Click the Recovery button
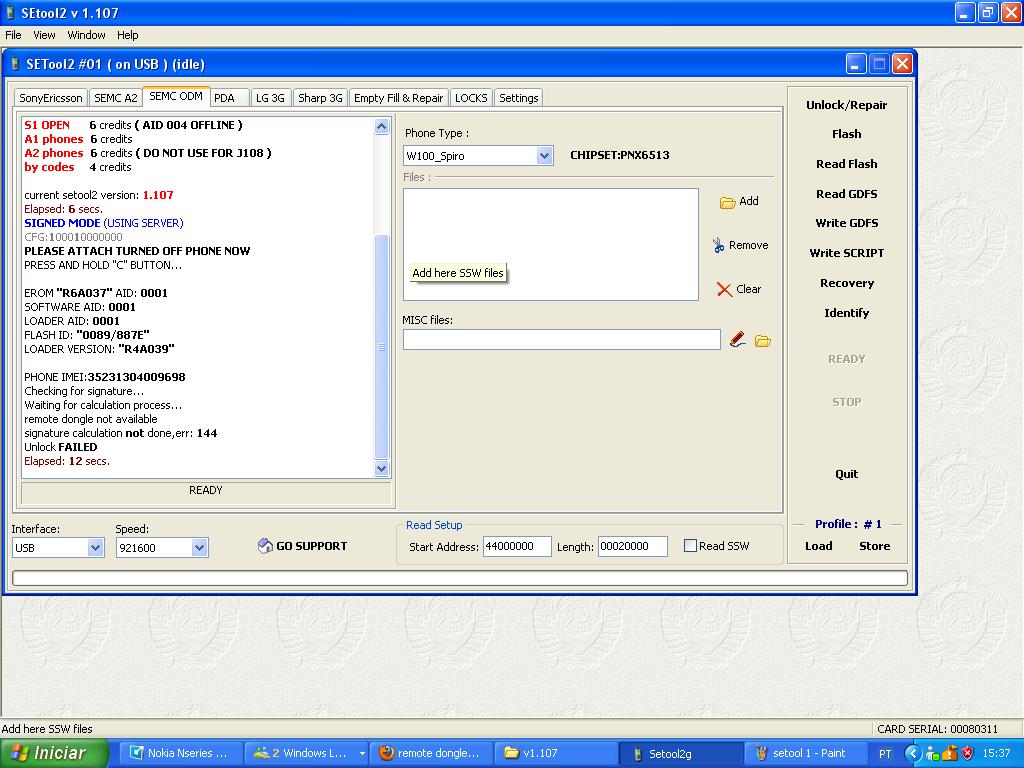Viewport: 1024px width, 768px height. click(x=846, y=283)
